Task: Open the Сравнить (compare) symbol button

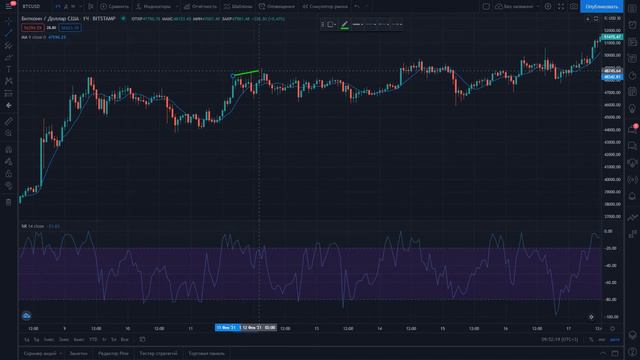Action: [x=115, y=6]
